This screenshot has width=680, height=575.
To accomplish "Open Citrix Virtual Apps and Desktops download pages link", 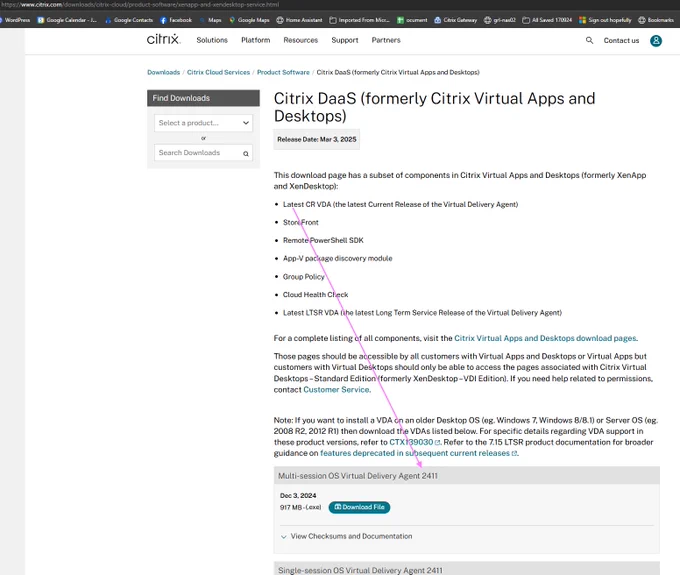I will tap(545, 338).
